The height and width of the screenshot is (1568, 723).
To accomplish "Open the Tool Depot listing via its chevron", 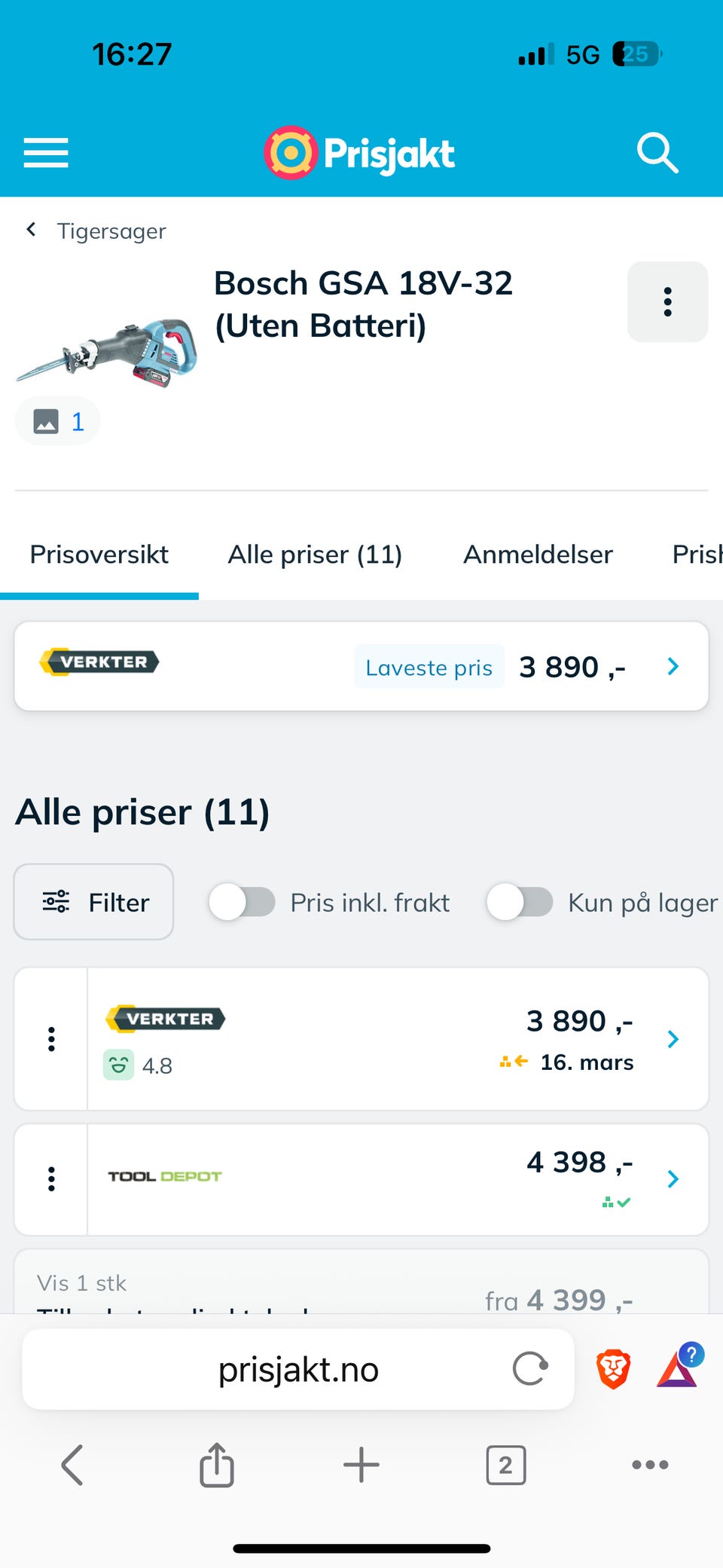I will coord(673,1178).
